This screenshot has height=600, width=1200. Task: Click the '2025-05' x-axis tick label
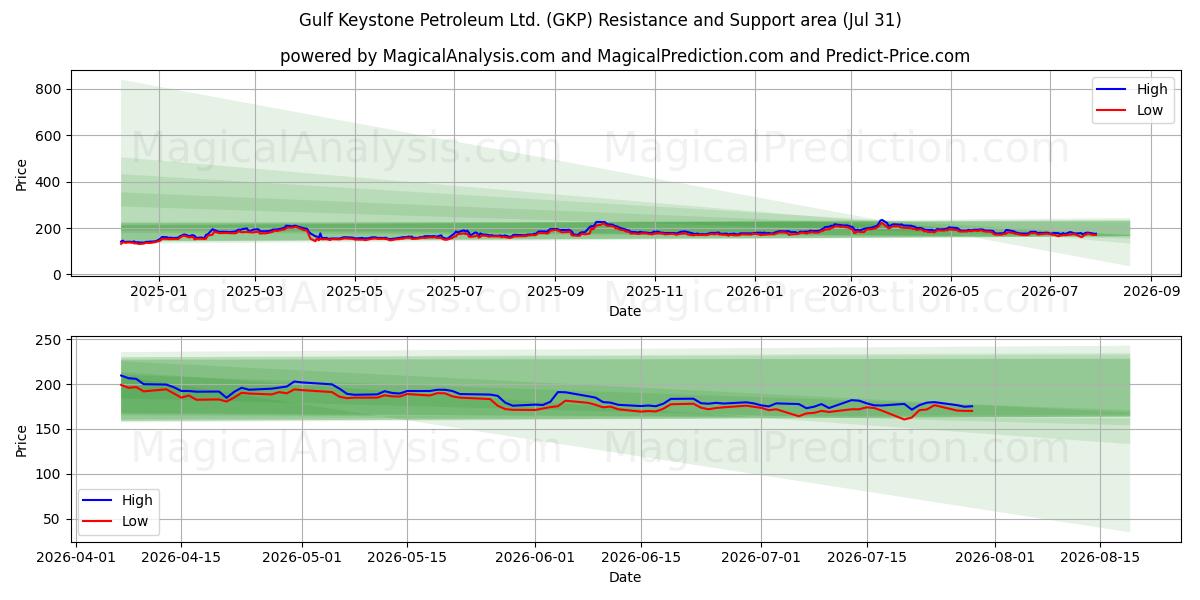[355, 292]
